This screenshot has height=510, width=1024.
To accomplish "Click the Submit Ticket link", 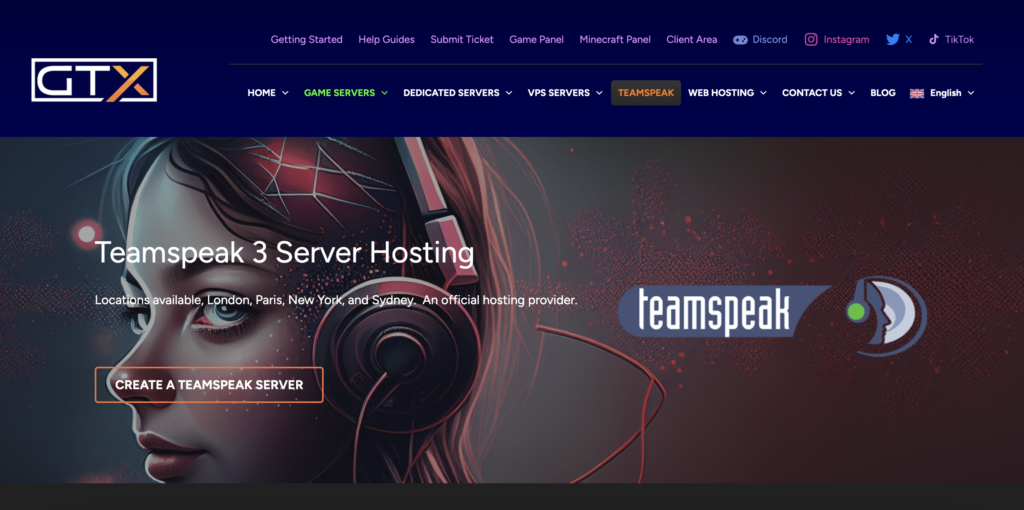I will 462,40.
